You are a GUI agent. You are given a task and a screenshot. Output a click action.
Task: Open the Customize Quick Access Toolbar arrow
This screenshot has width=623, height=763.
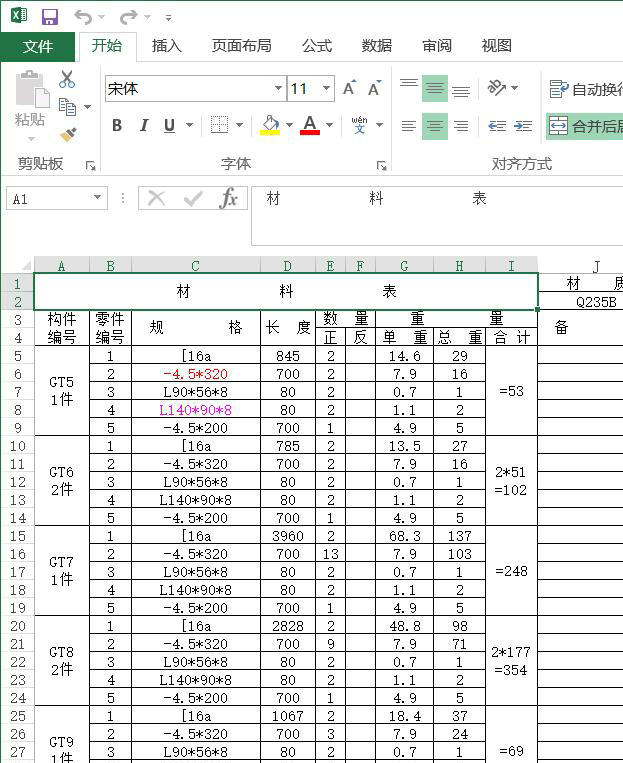click(168, 18)
